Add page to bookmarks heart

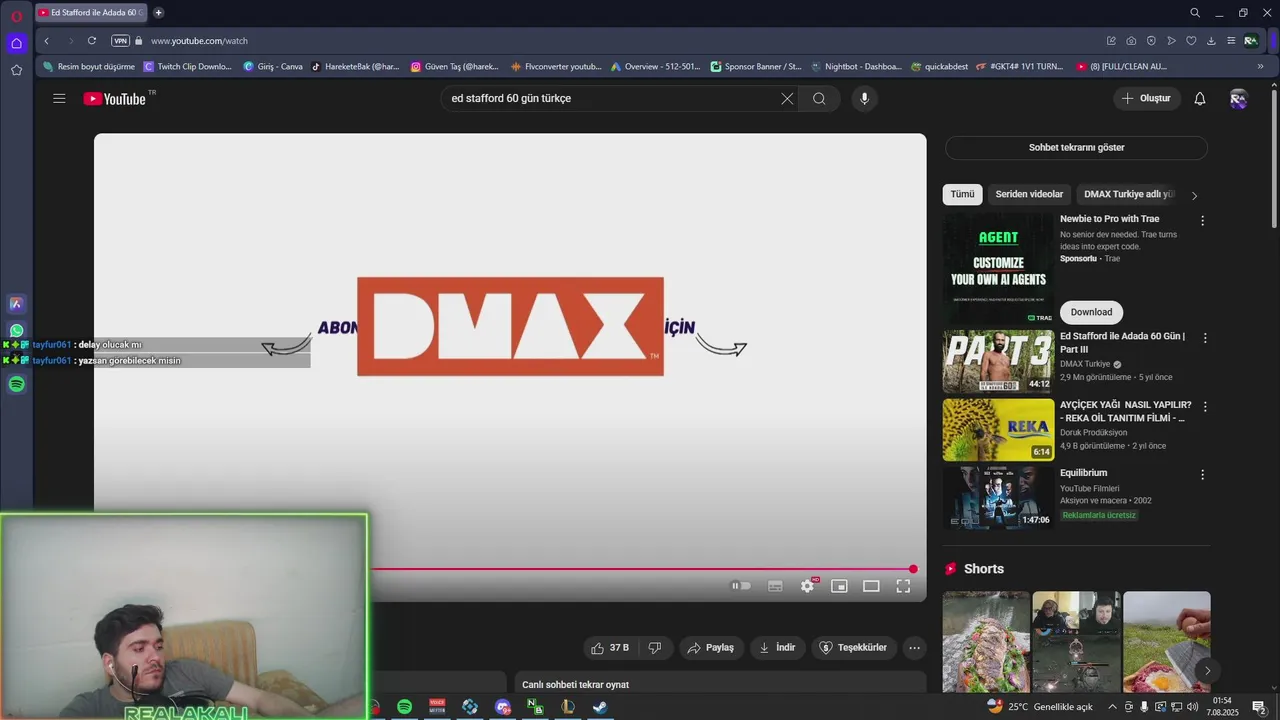point(1191,41)
